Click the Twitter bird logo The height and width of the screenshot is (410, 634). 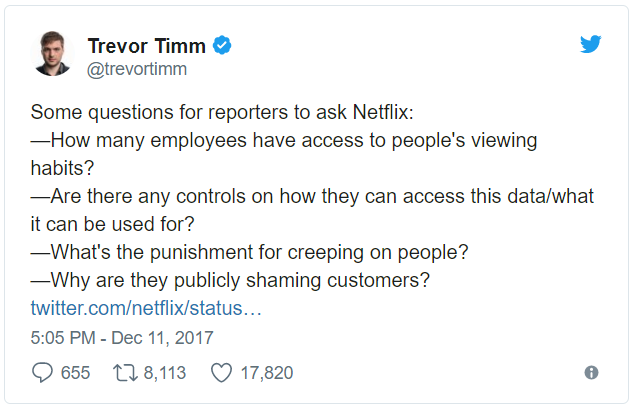tap(592, 45)
